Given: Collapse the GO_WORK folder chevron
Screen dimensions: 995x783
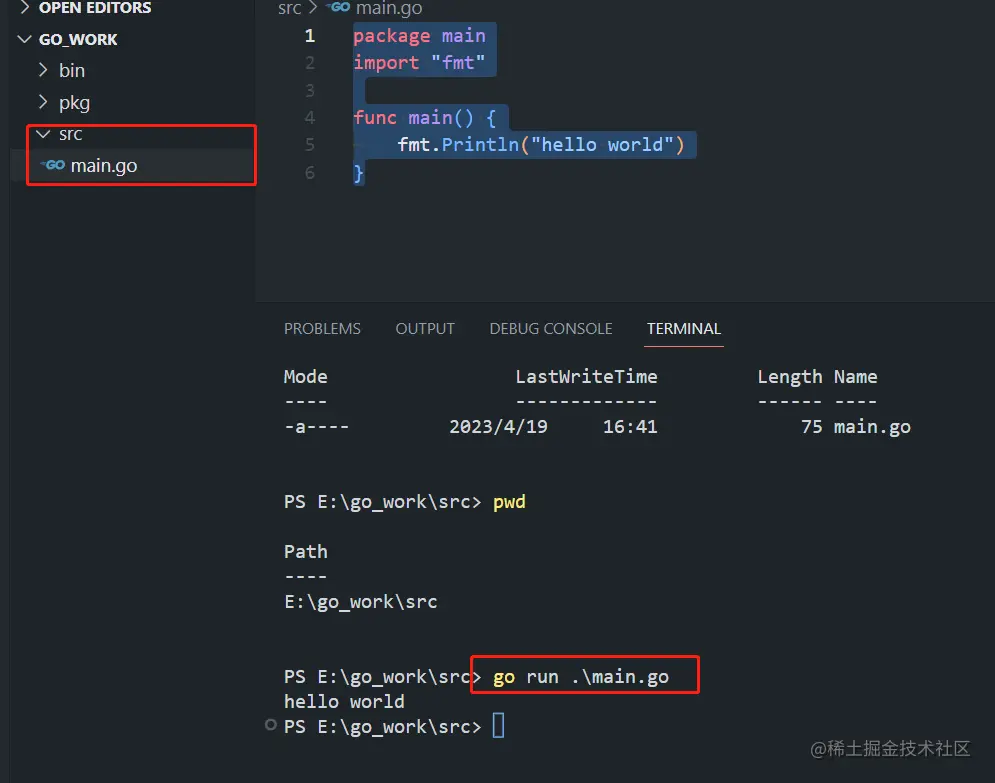Looking at the screenshot, I should click(25, 39).
